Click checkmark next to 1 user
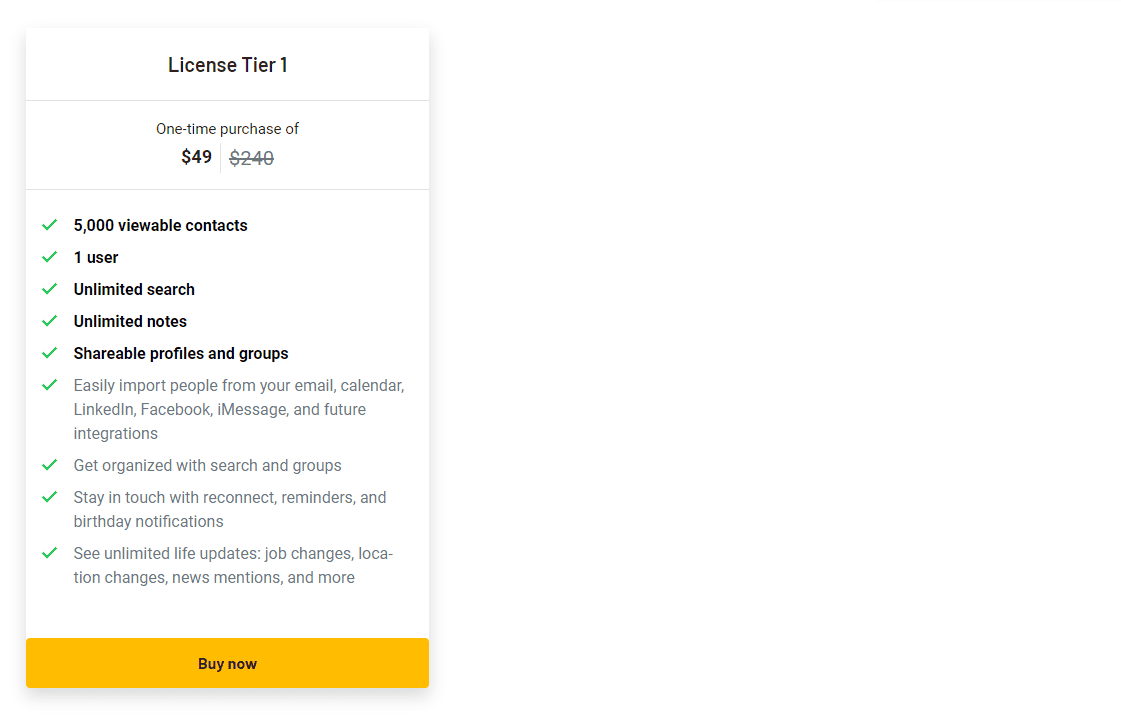1121x718 pixels. tap(50, 257)
